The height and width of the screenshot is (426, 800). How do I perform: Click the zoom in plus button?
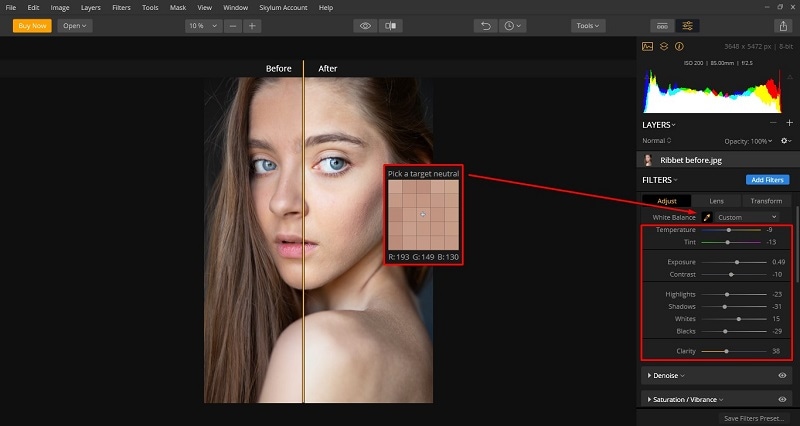click(252, 26)
